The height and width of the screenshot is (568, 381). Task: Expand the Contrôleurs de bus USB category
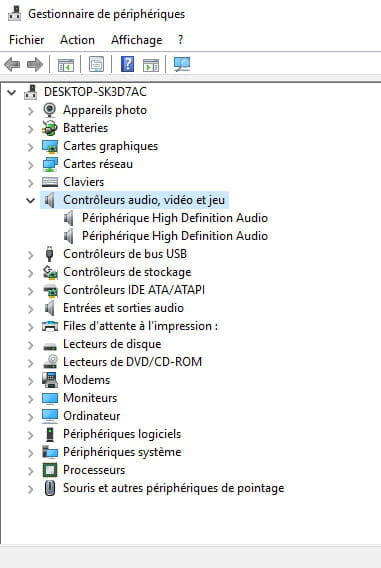point(31,255)
